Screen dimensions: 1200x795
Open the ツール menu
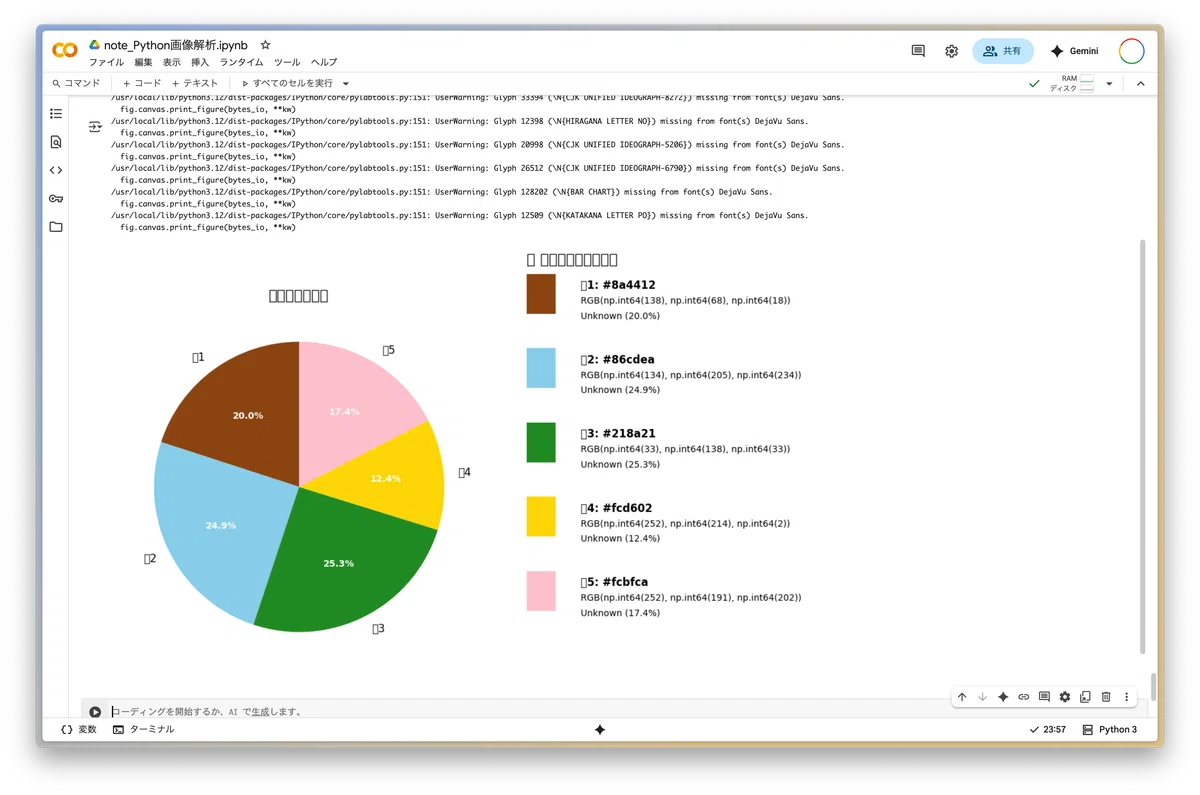point(287,62)
